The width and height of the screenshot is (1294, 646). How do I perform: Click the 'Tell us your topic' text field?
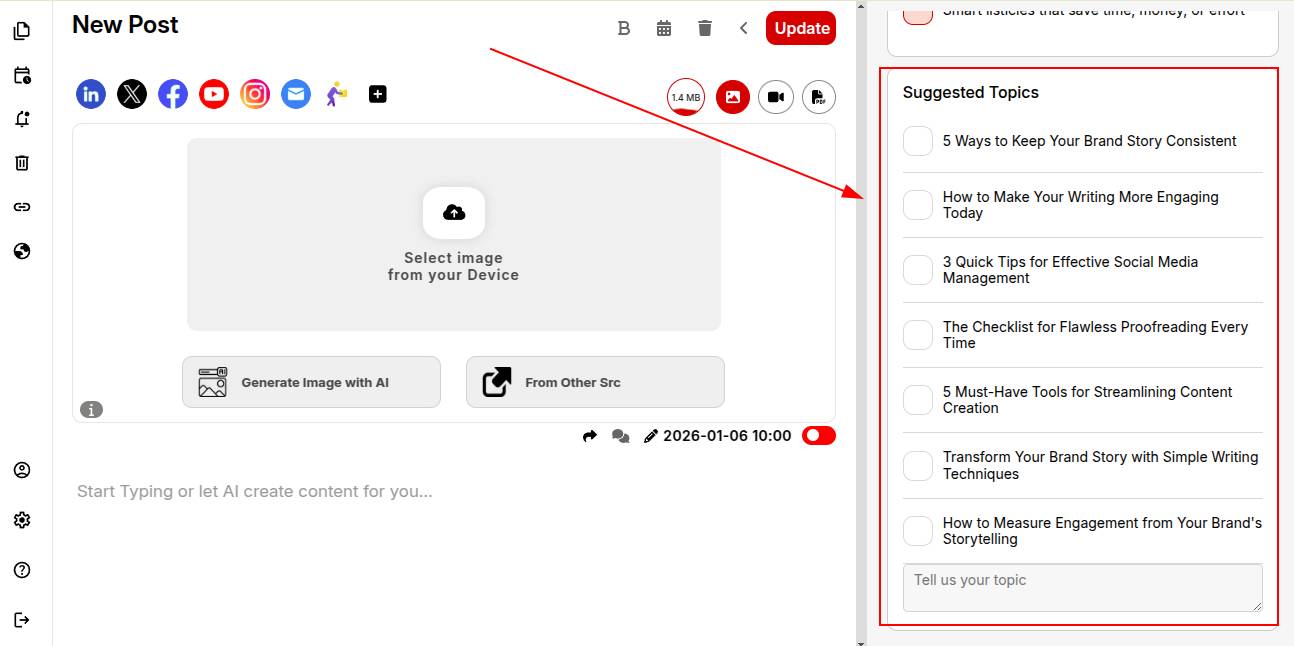point(1082,588)
